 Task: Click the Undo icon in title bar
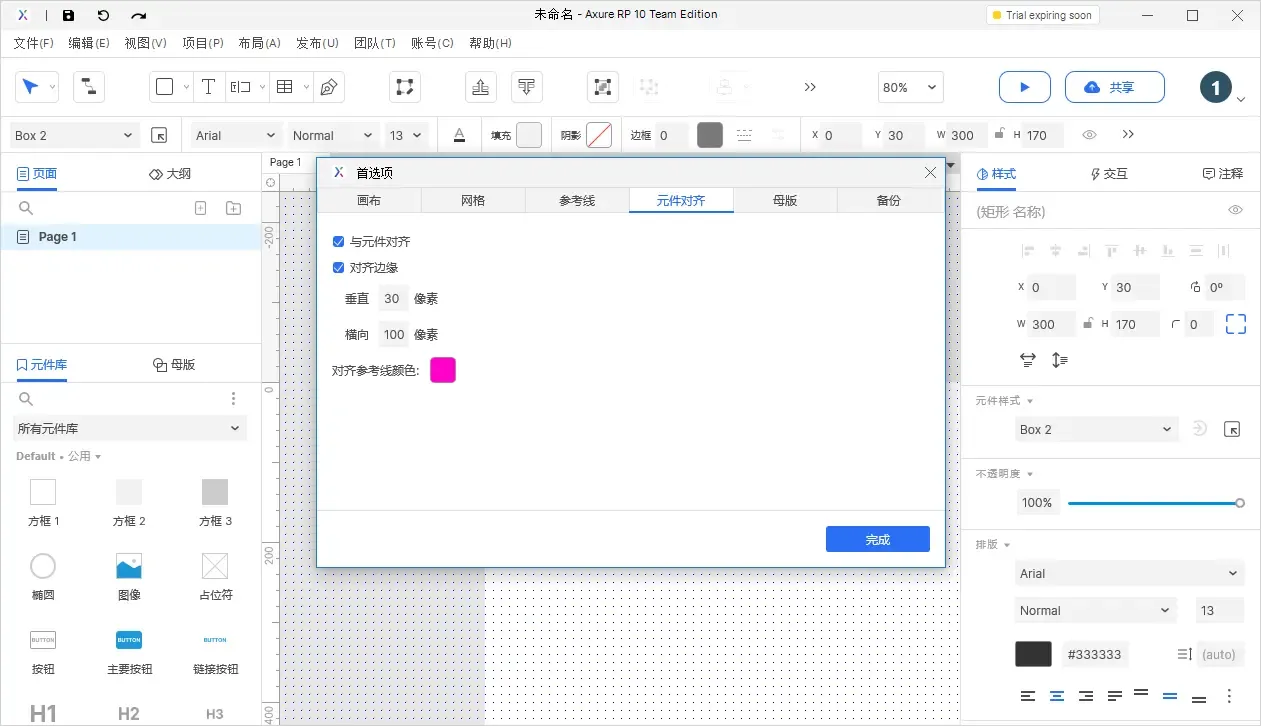click(103, 15)
